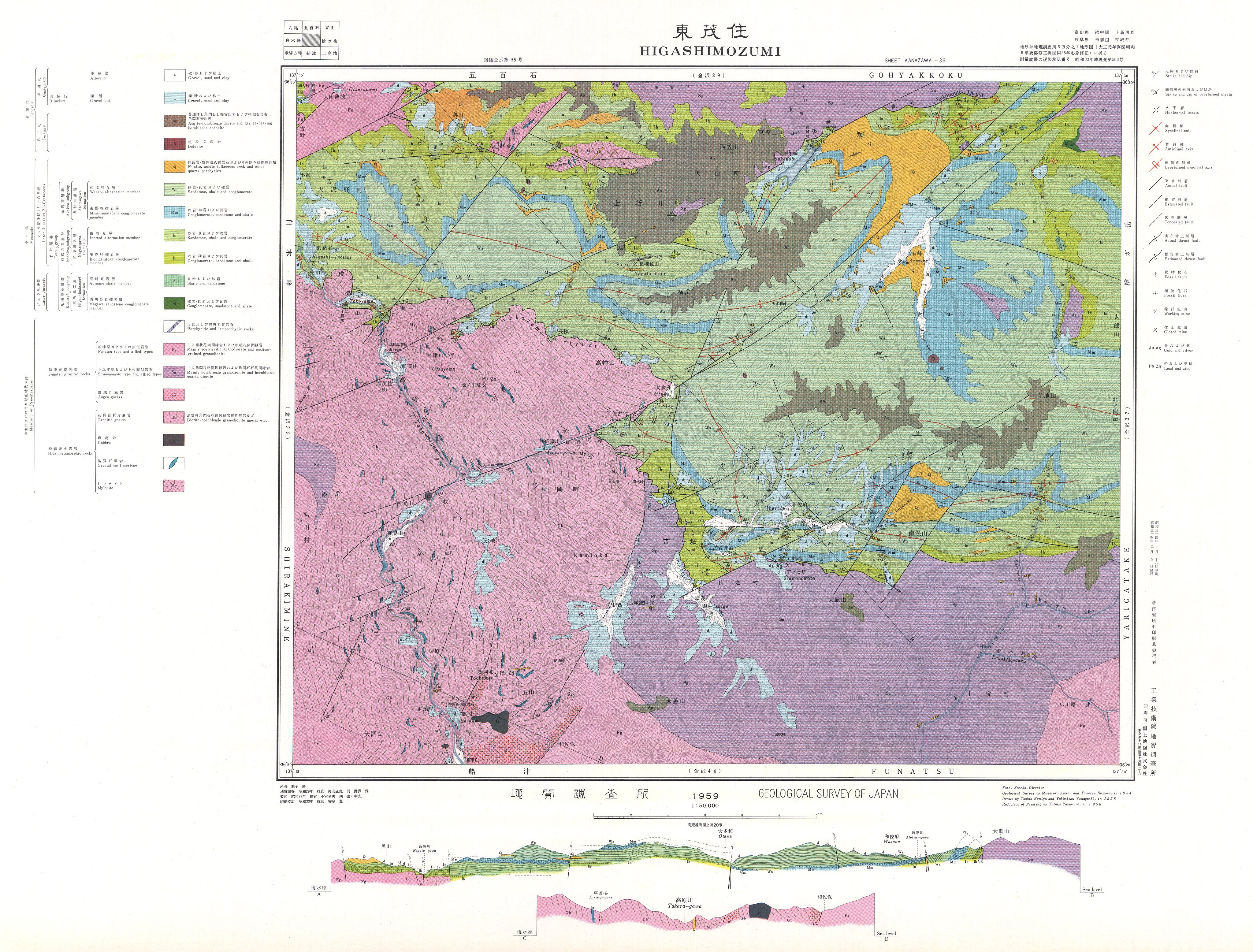Viewport: 1253px width, 952px height.
Task: Click the Alluvium 'a' white legend box
Action: click(x=175, y=75)
